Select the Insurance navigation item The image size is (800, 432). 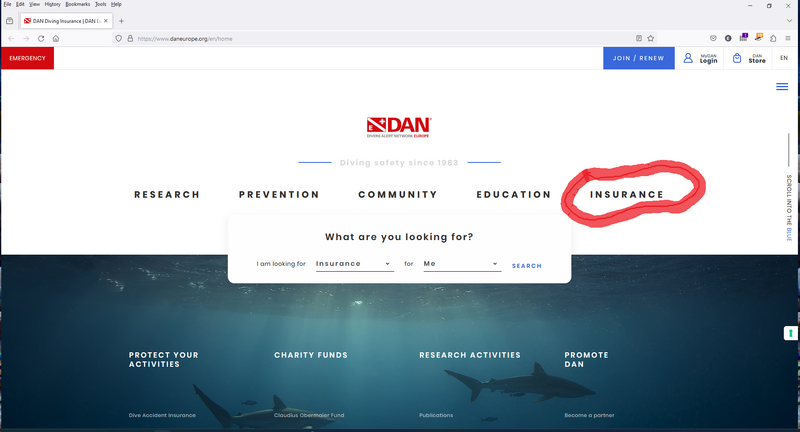click(627, 194)
